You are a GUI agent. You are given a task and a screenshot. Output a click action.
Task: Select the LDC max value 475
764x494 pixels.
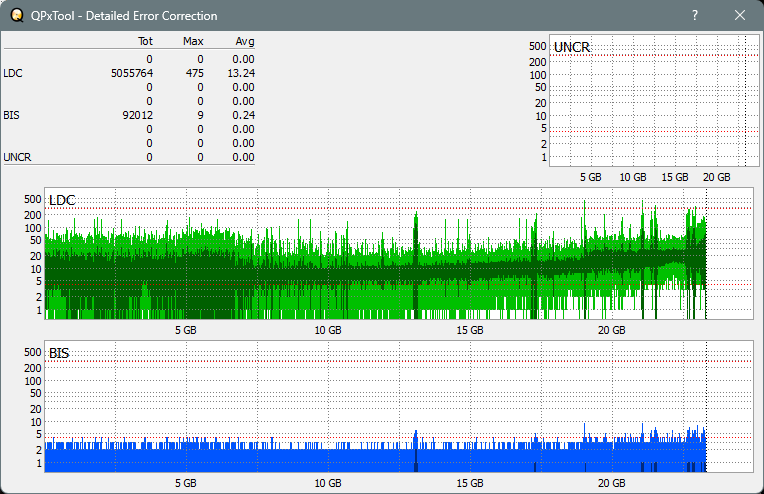click(195, 73)
